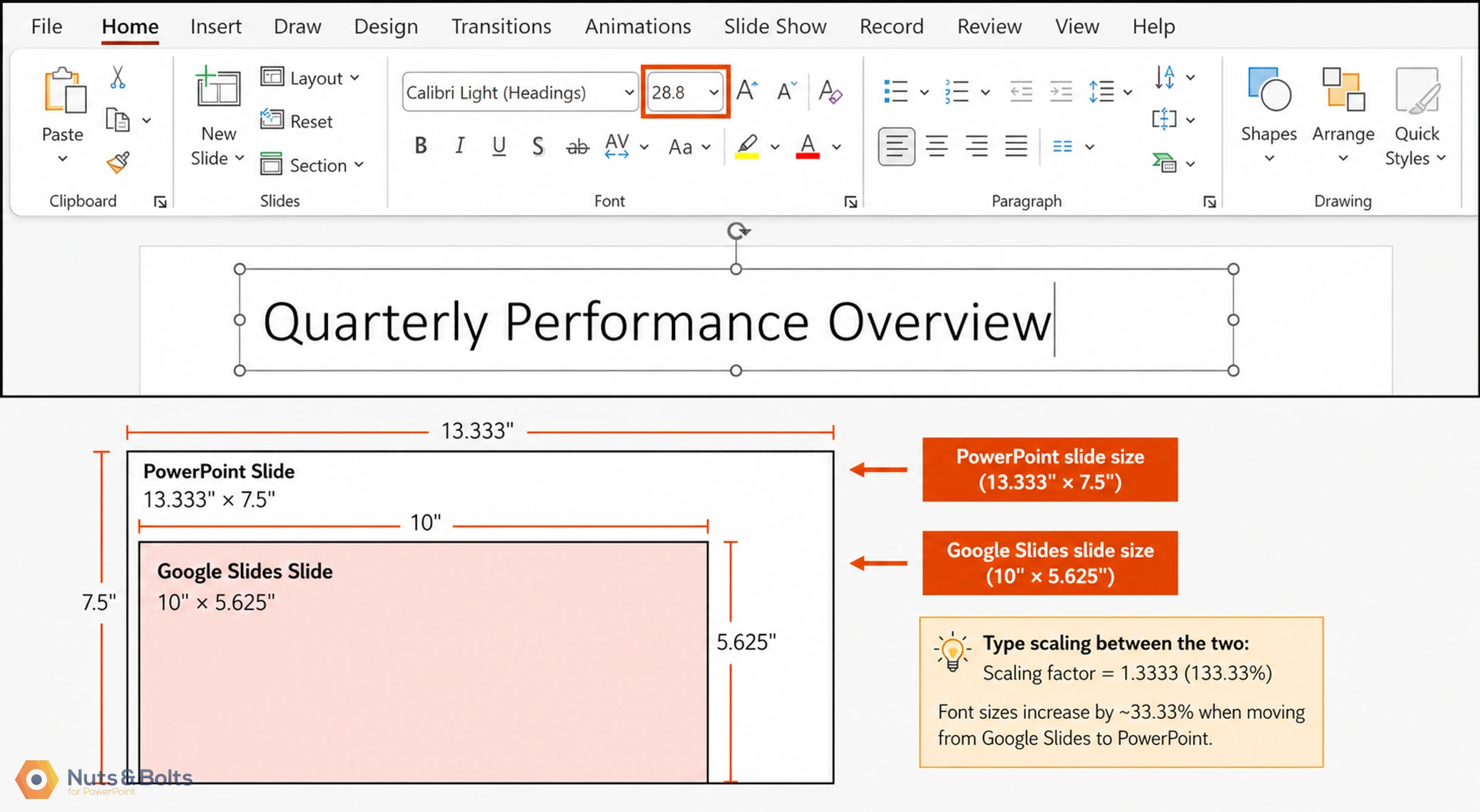Open the View tab

(x=1077, y=27)
